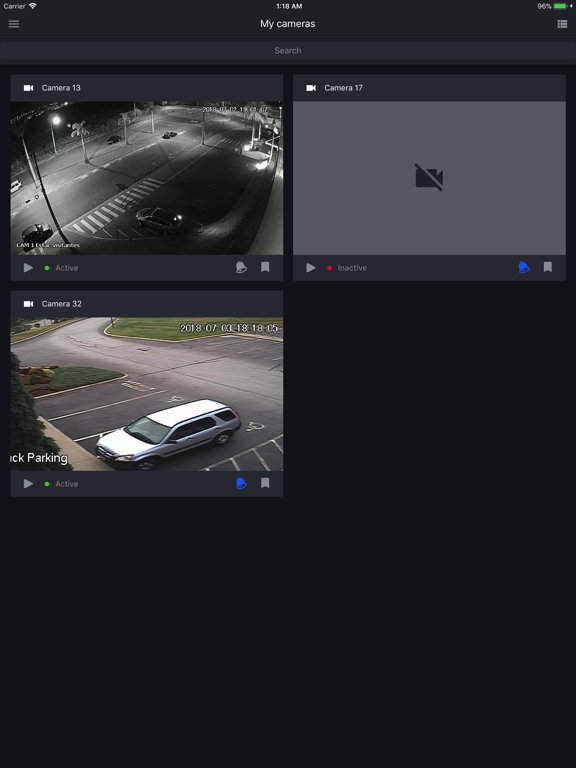Play the Camera 17 stream
The width and height of the screenshot is (576, 768).
(311, 268)
